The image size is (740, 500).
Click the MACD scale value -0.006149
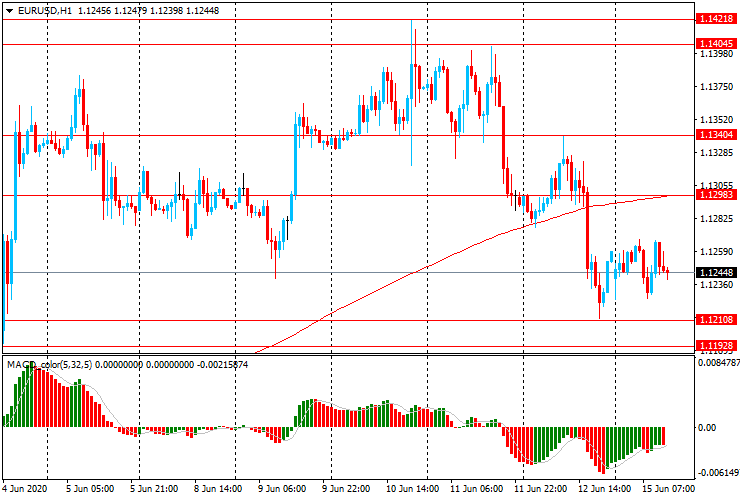pyautogui.click(x=717, y=473)
